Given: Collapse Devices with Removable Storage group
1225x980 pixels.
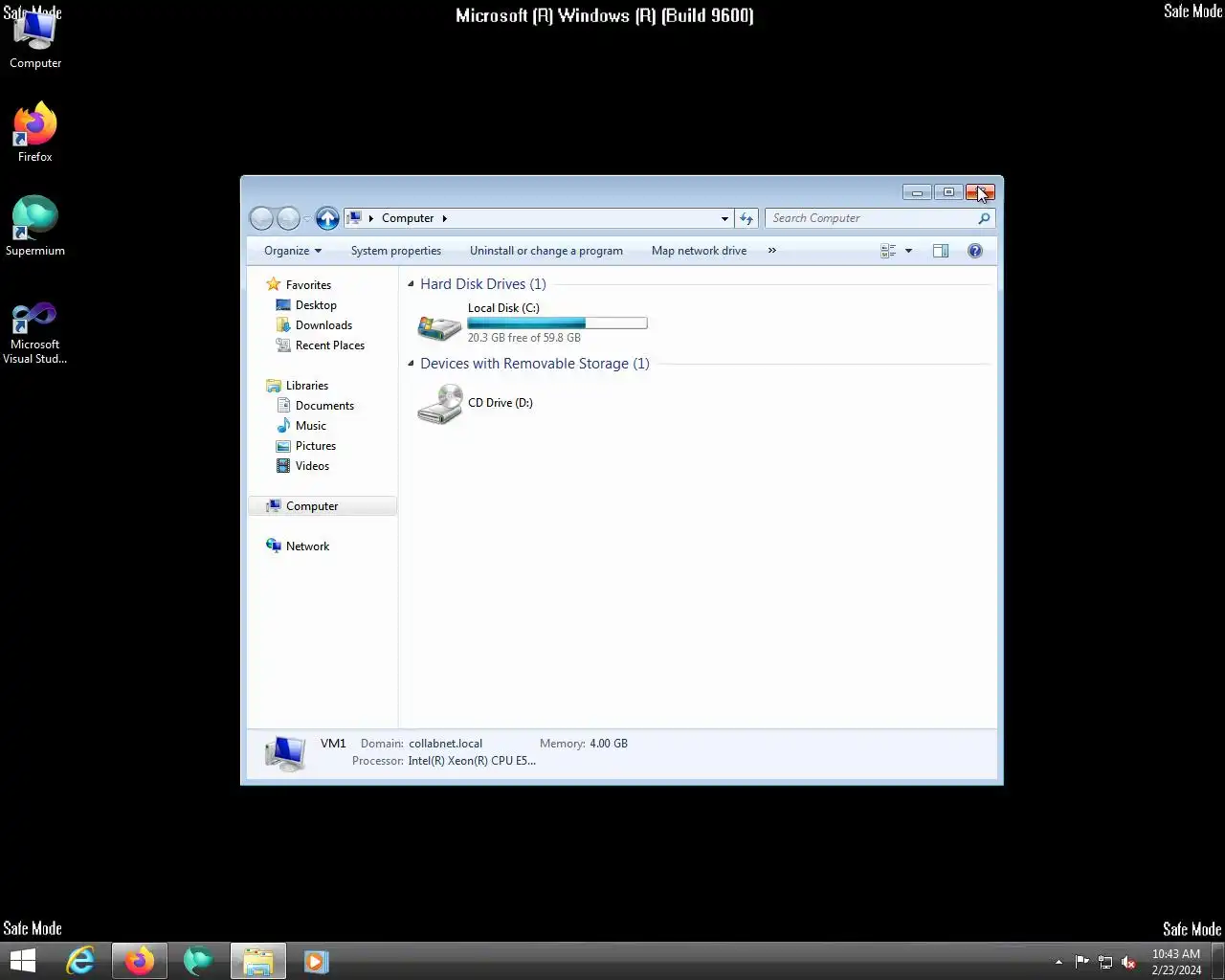Looking at the screenshot, I should [x=412, y=364].
